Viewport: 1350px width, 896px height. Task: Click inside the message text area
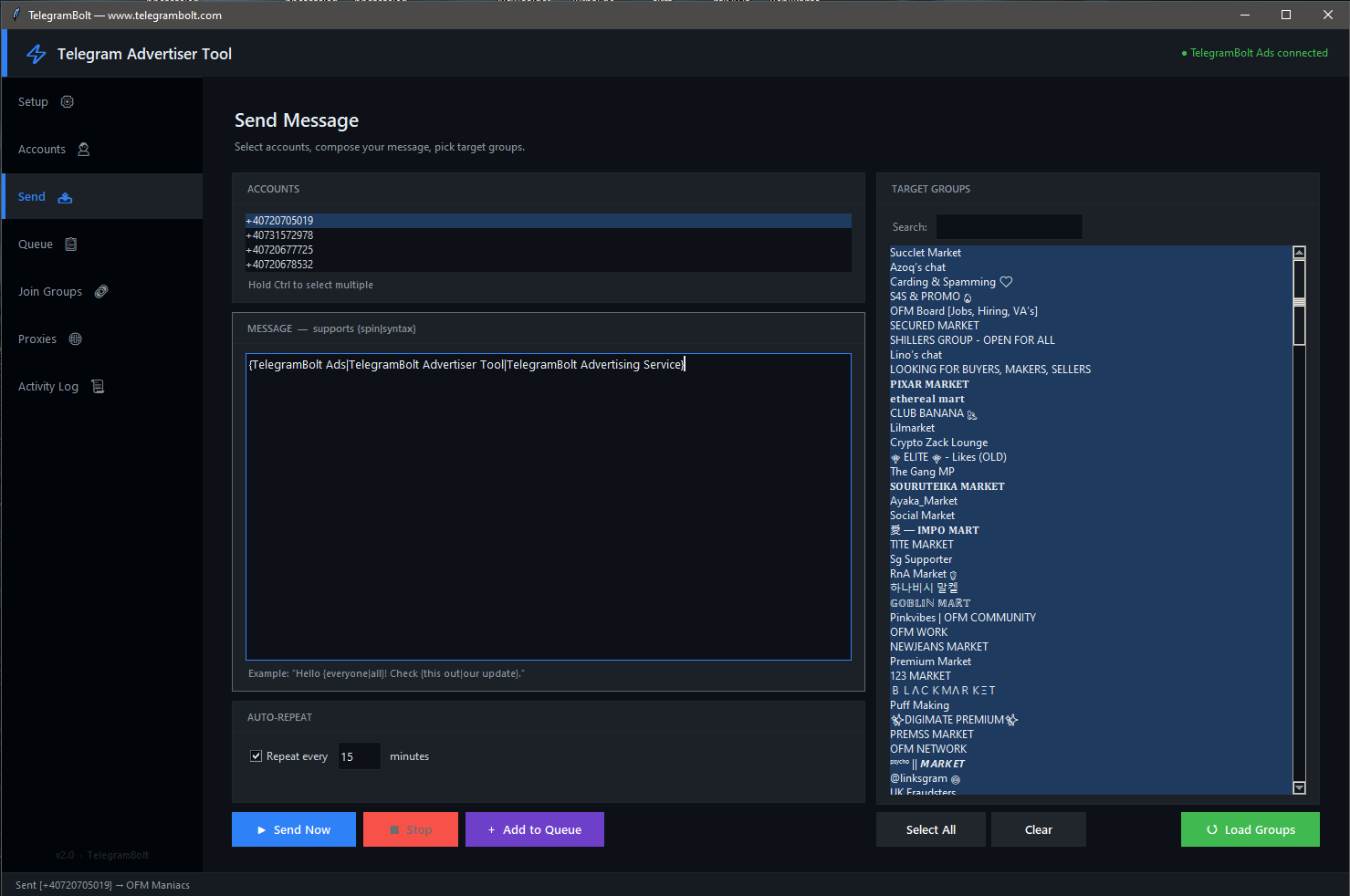549,506
